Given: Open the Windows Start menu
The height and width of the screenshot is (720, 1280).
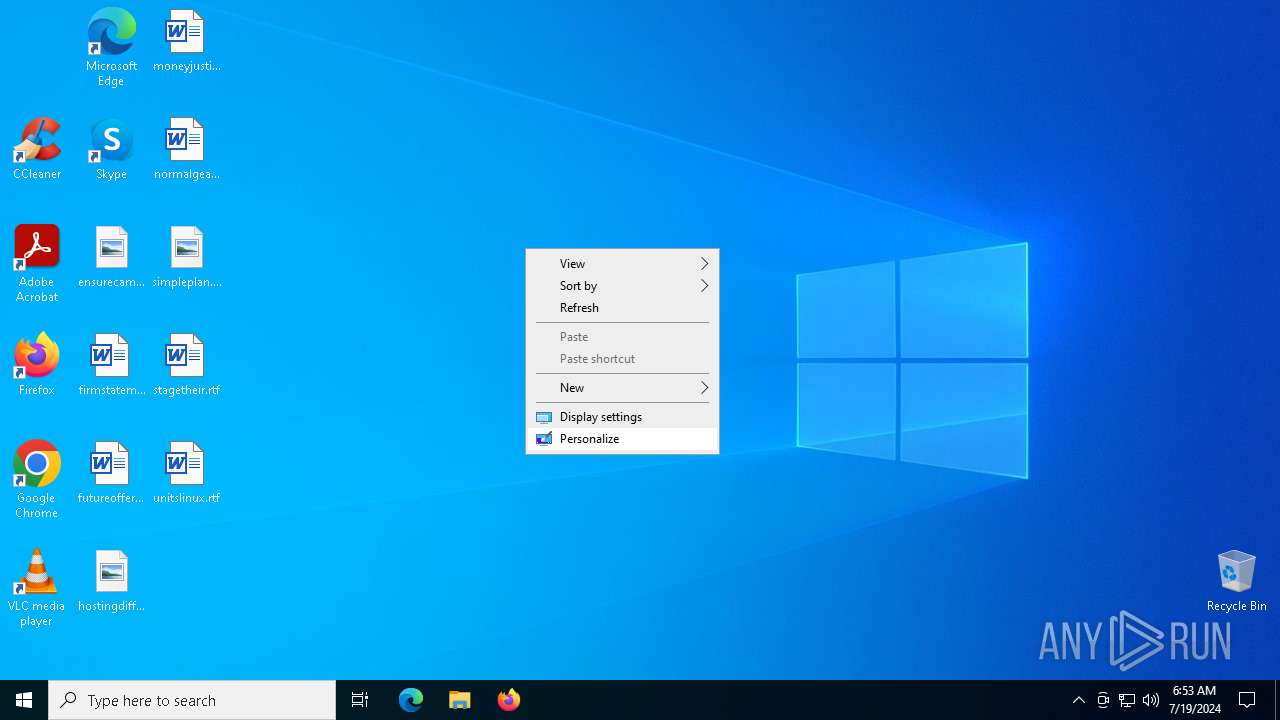Looking at the screenshot, I should point(24,700).
